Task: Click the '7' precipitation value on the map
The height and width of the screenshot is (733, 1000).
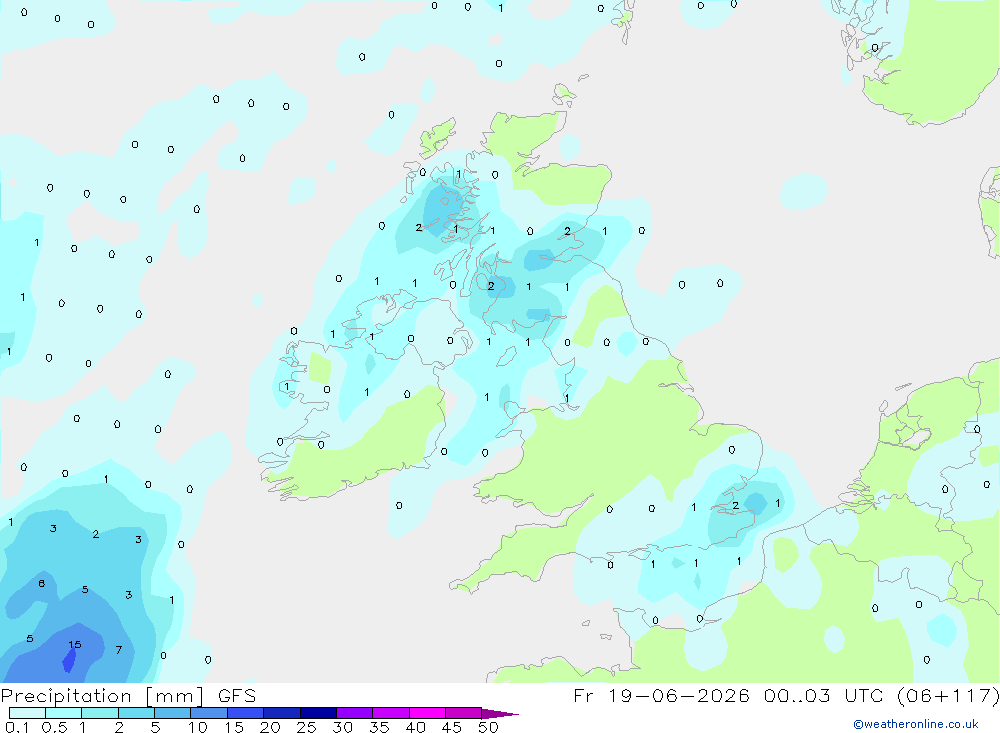Action: point(119,650)
